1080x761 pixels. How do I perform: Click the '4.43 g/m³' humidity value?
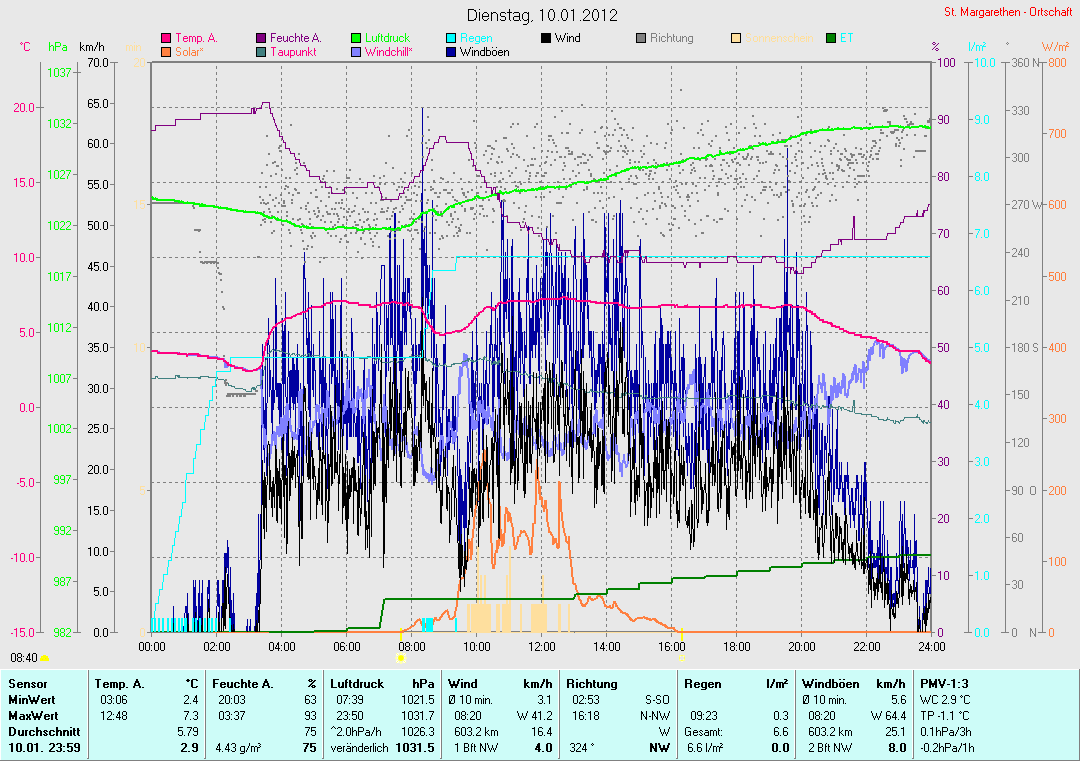click(x=238, y=748)
